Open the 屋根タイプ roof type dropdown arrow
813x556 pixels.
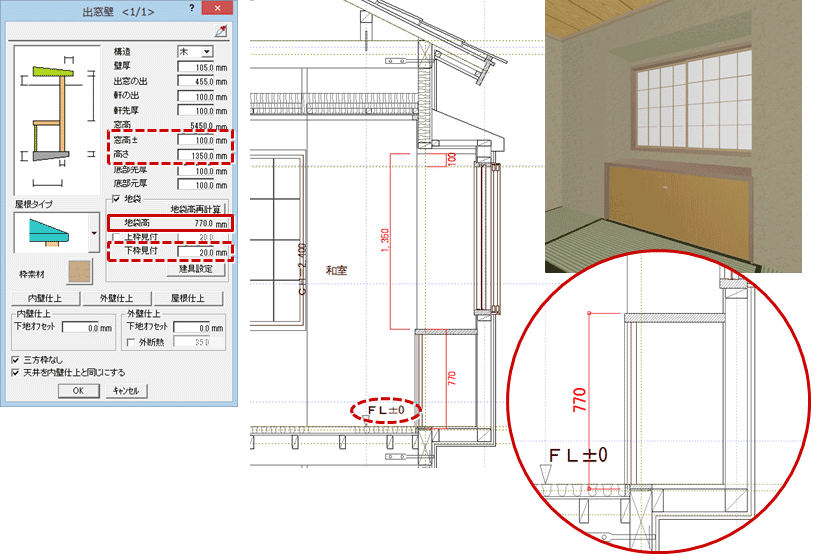point(94,233)
